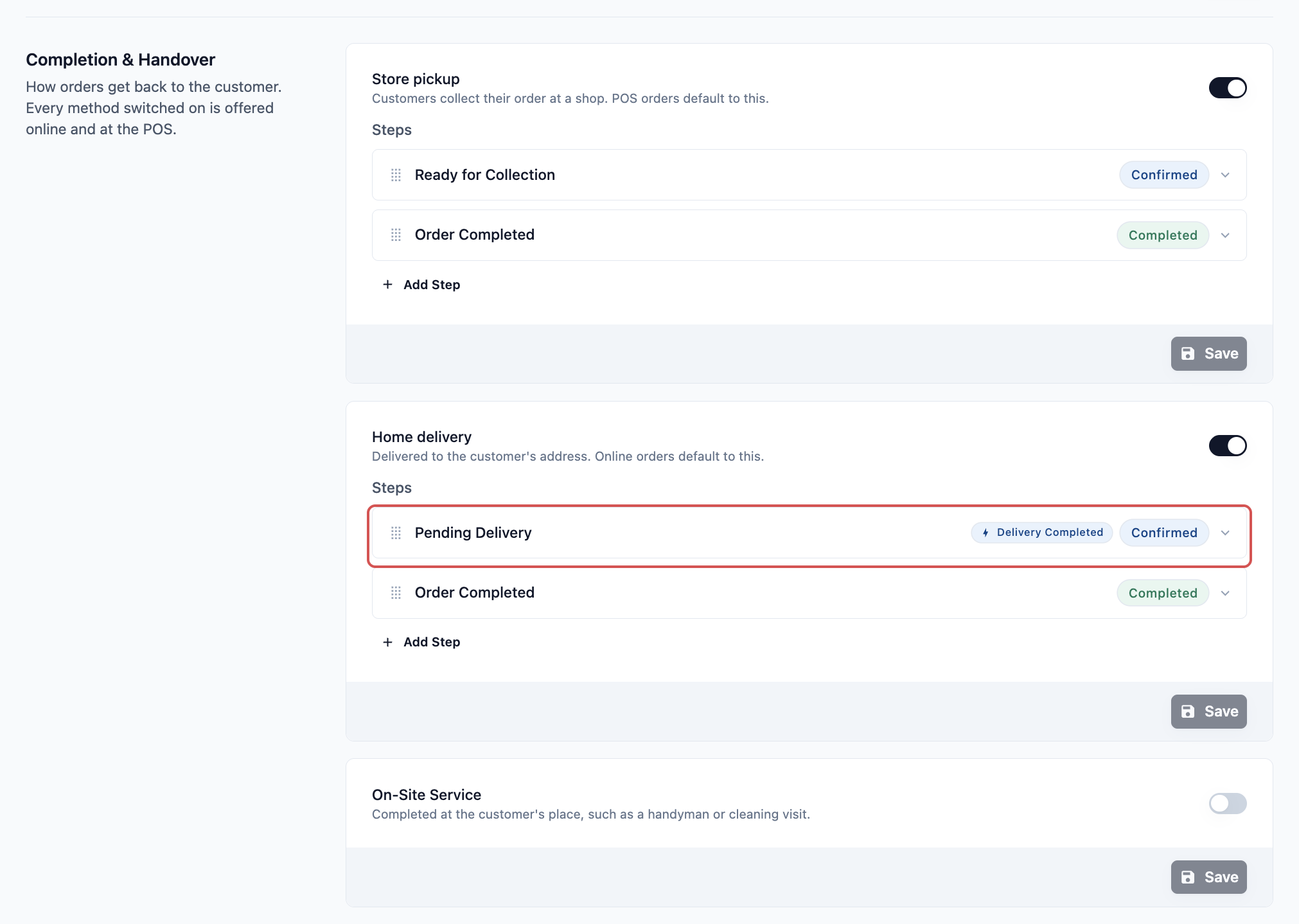This screenshot has height=924, width=1299.
Task: Grab drag handle of Home delivery Order Completed
Action: point(396,592)
